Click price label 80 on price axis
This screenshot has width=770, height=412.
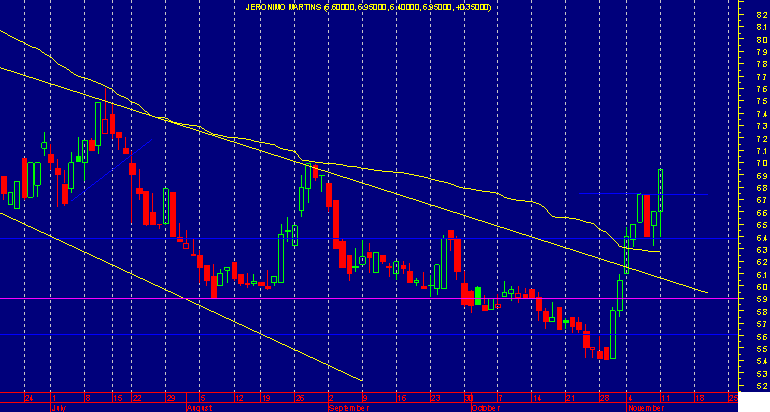click(762, 40)
